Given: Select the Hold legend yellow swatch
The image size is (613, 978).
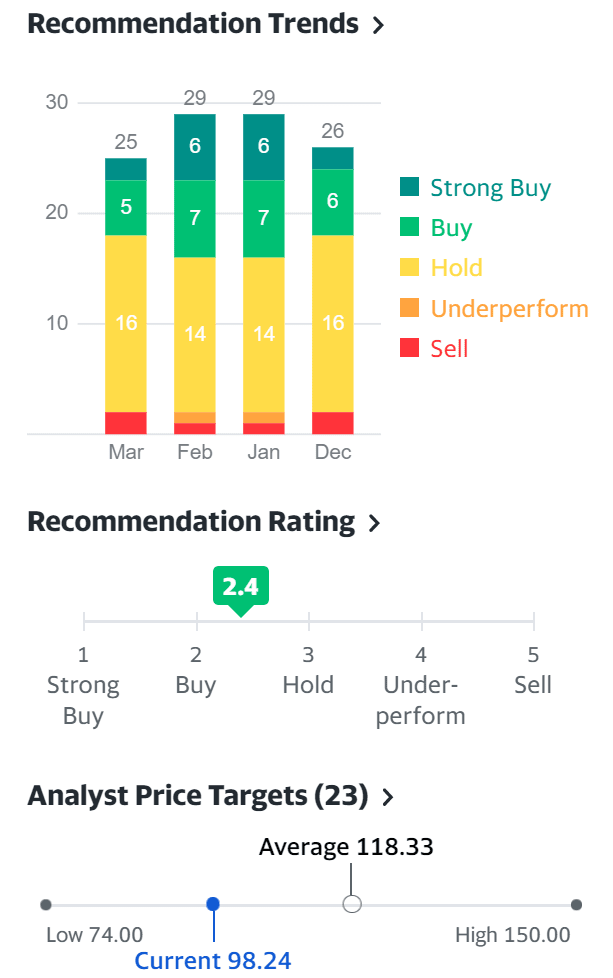Looking at the screenshot, I should click(x=410, y=268).
